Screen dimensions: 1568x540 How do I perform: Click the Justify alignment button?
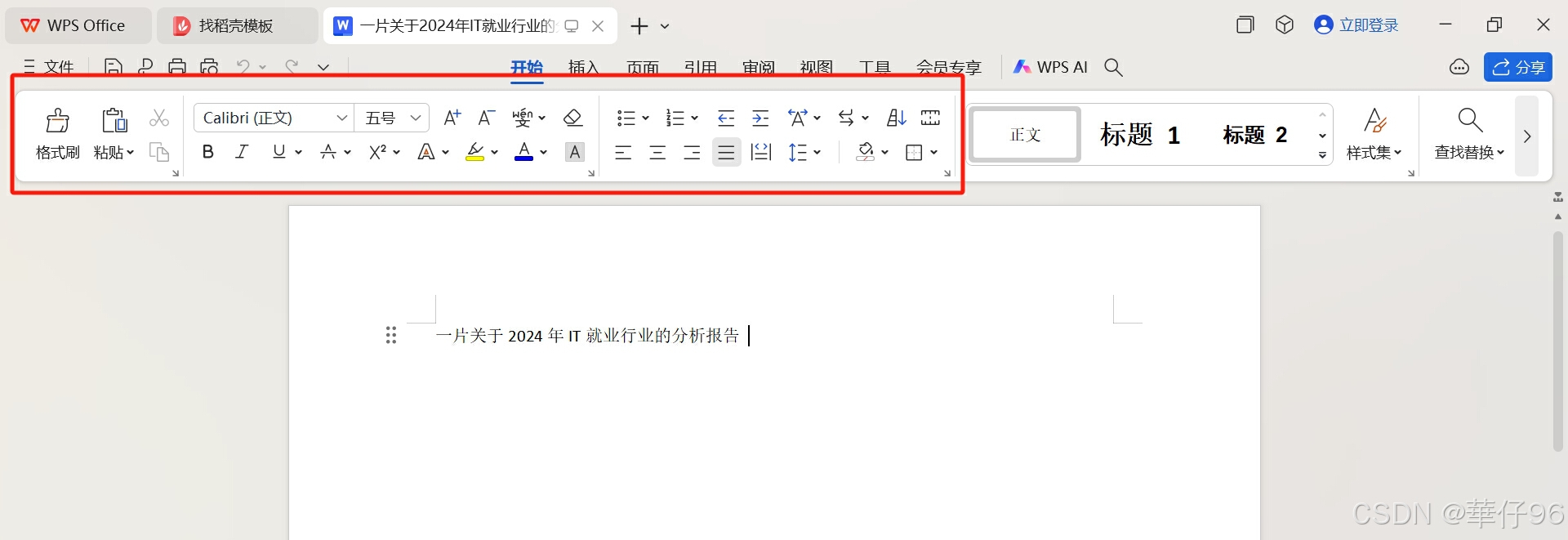[x=726, y=152]
